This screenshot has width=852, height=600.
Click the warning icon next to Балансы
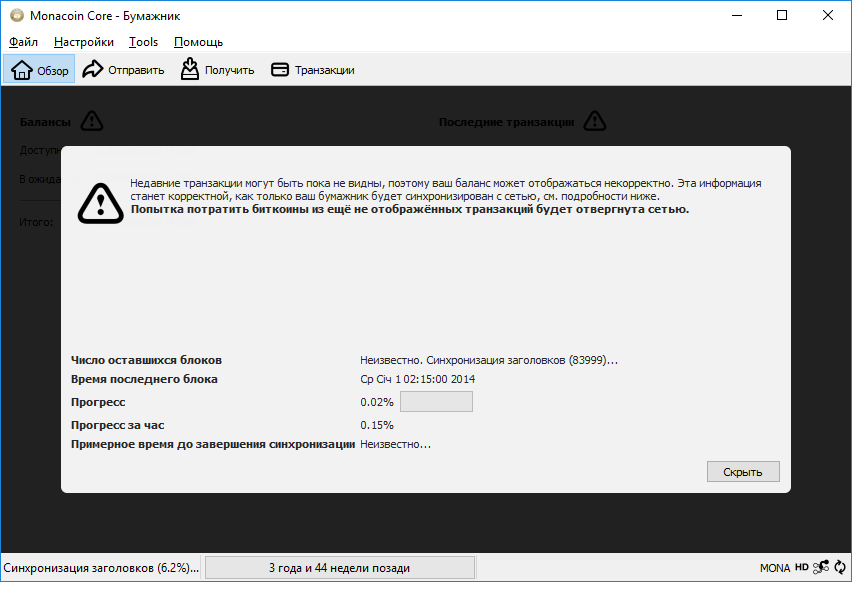click(92, 121)
